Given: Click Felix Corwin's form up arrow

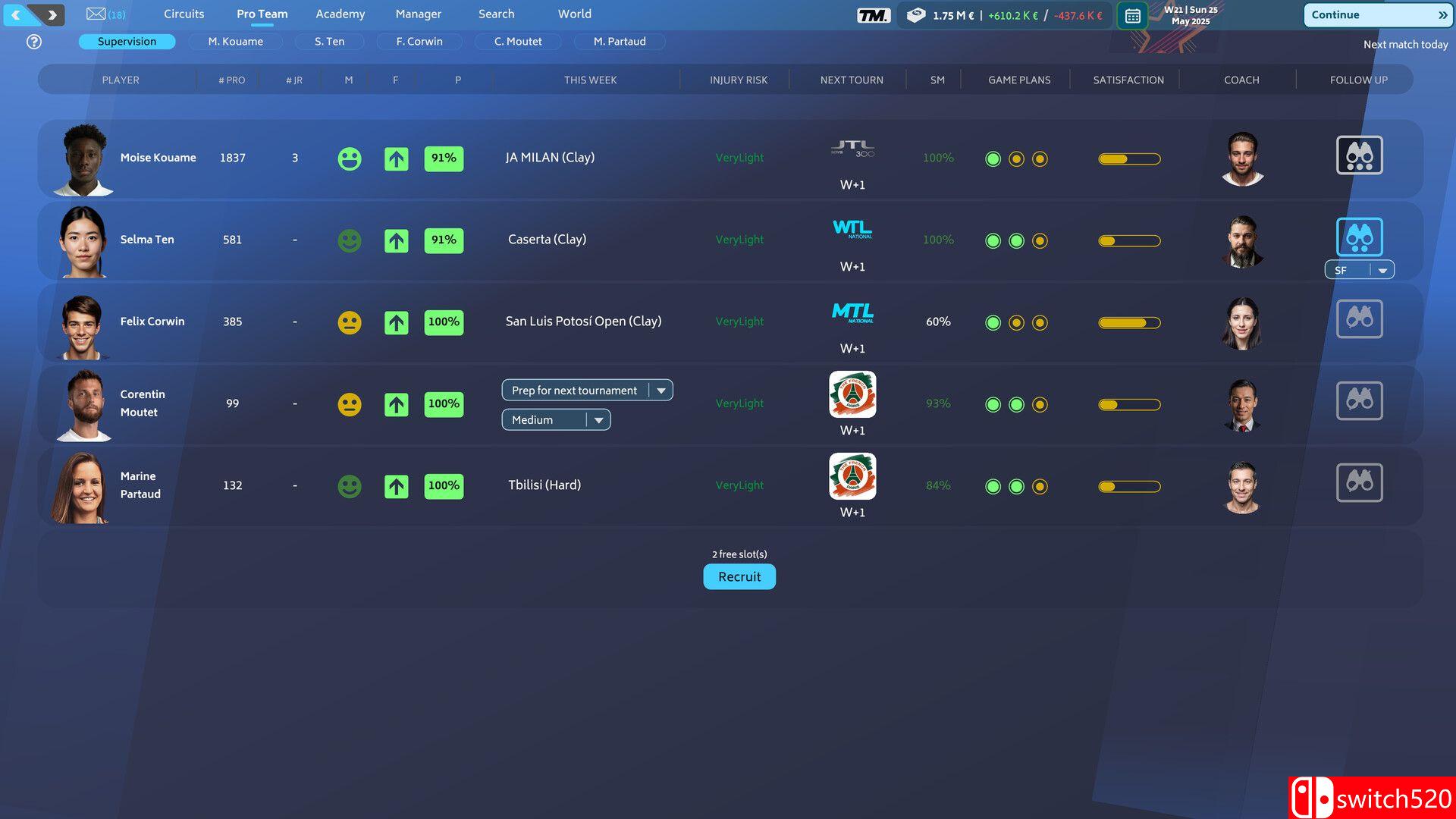Looking at the screenshot, I should pos(397,323).
